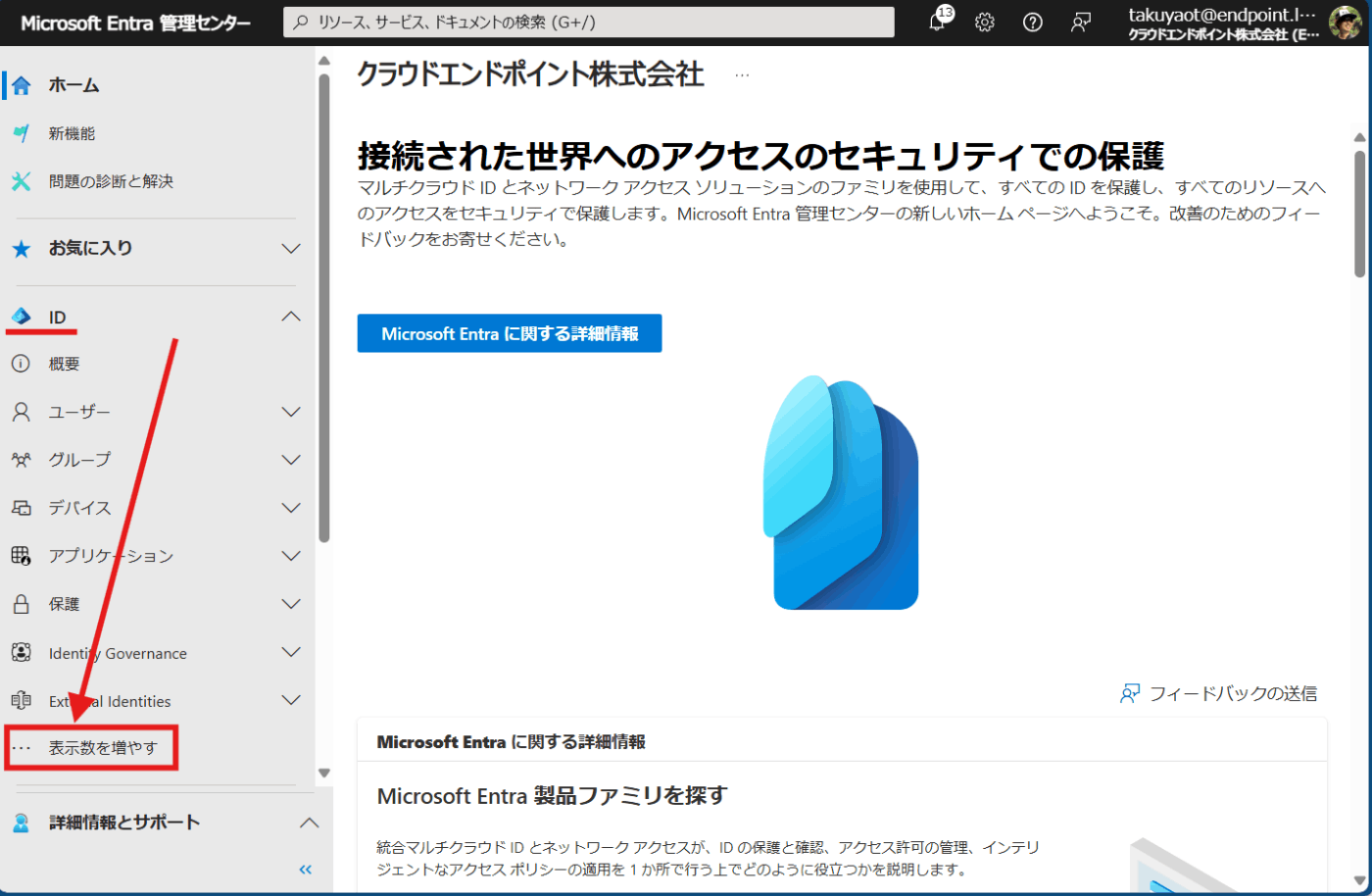Open the notifications bell icon
1372x896 pixels.
937,22
